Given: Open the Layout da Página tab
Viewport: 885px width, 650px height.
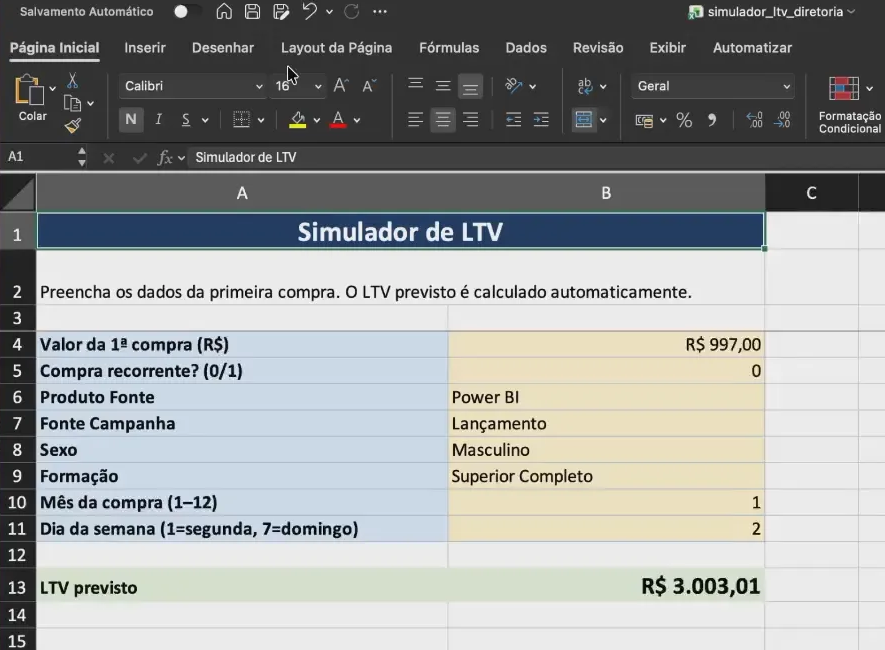Looking at the screenshot, I should click(x=336, y=48).
